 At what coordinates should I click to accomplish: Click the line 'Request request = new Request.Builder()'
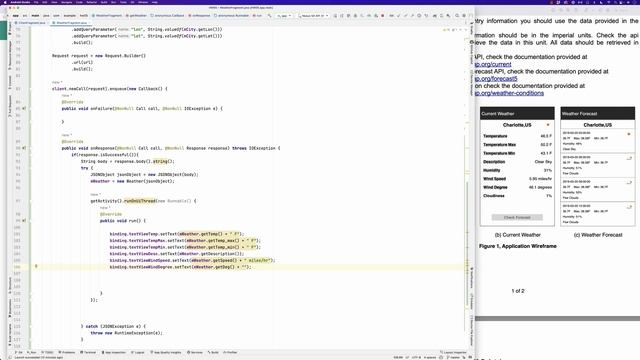(x=99, y=56)
